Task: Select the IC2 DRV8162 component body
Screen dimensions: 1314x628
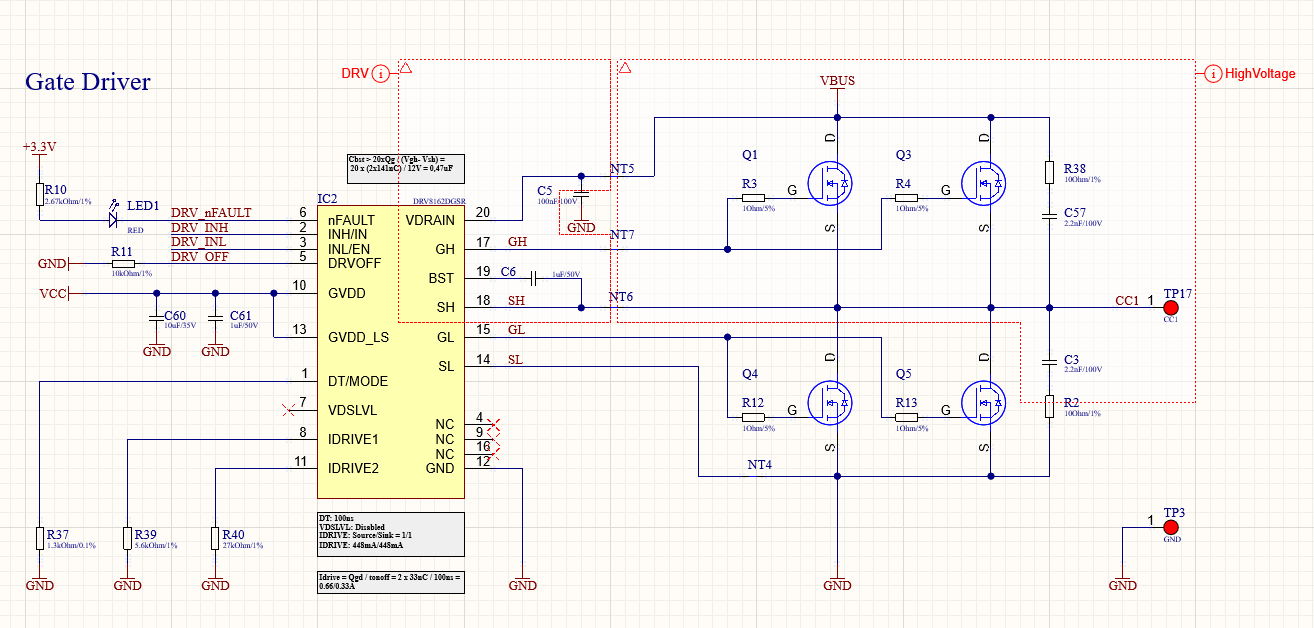Action: pos(391,352)
